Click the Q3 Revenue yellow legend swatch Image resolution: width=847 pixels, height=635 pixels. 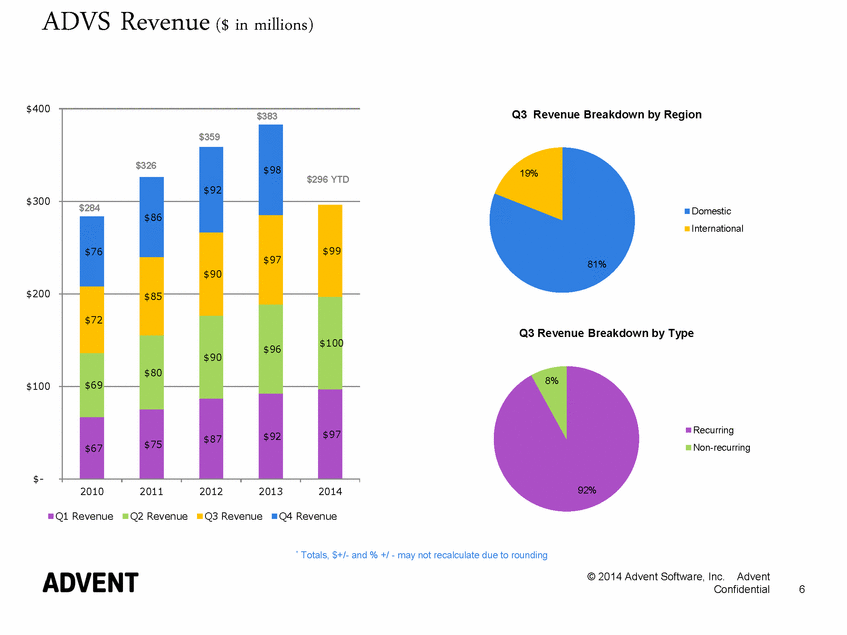point(200,517)
